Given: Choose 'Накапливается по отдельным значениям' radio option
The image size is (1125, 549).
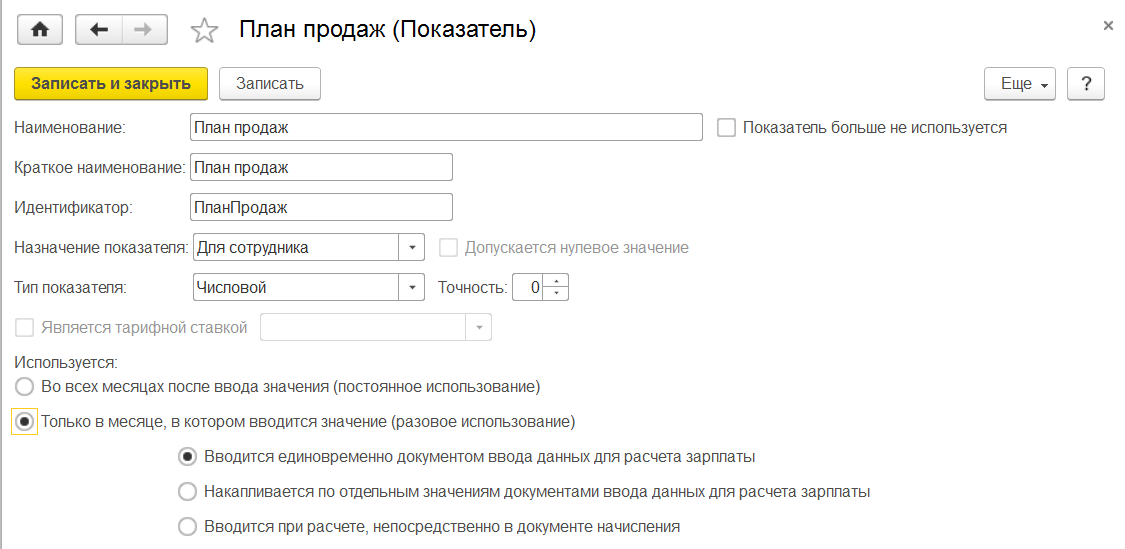Looking at the screenshot, I should tap(187, 492).
